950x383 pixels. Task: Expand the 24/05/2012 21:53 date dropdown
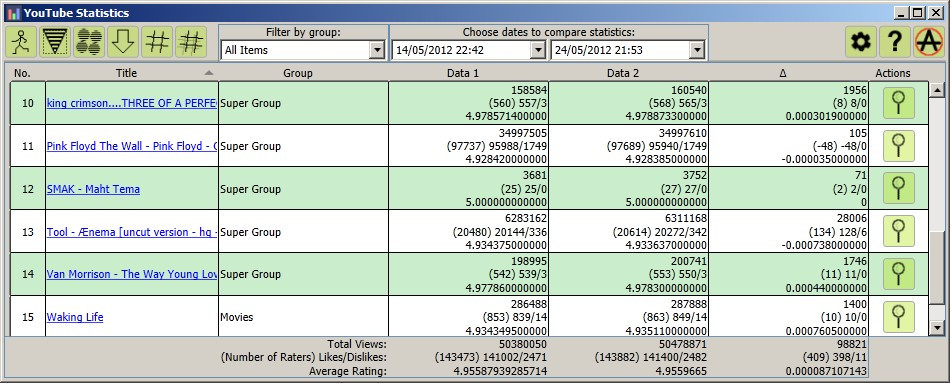pos(697,50)
